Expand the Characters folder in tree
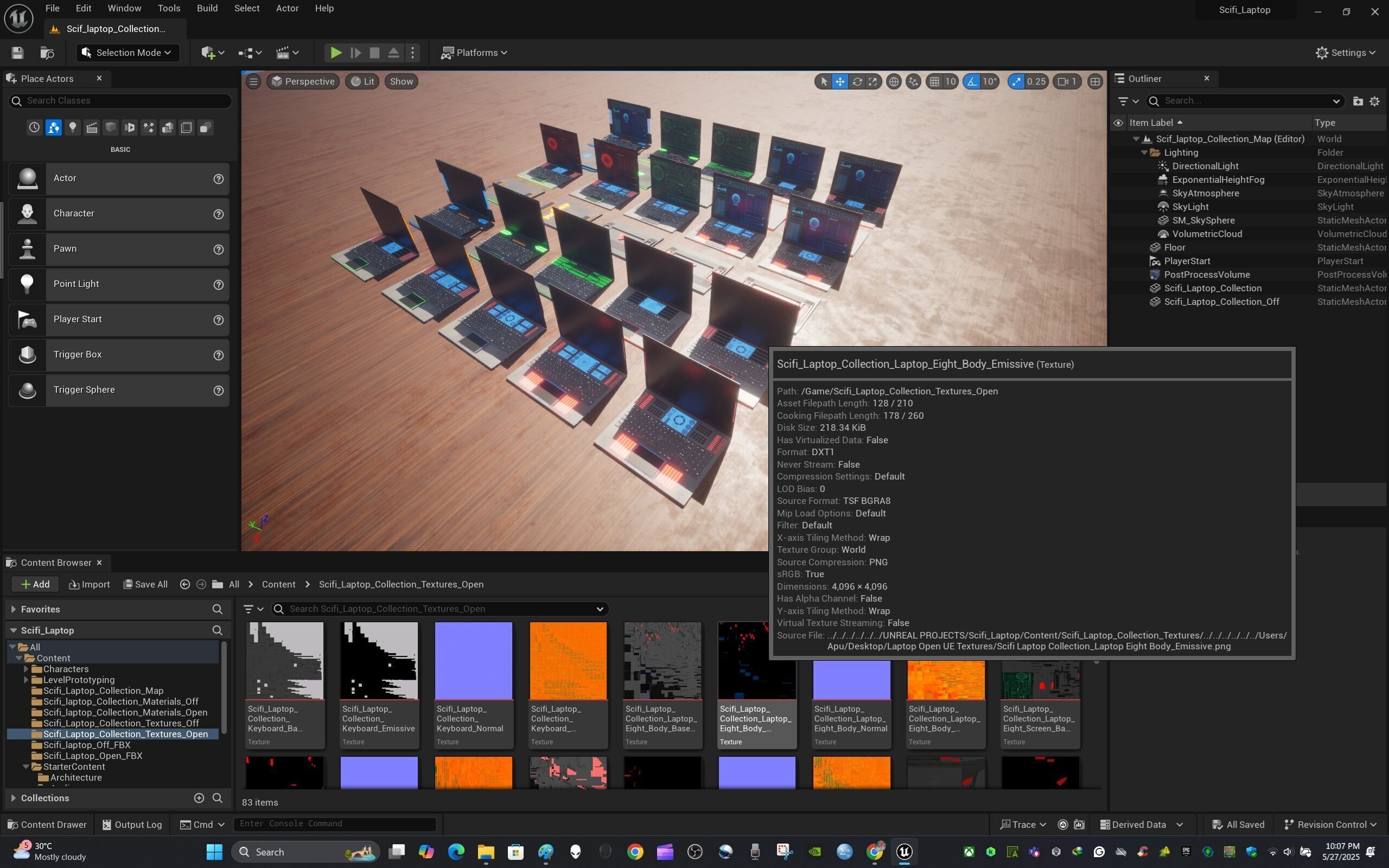 click(x=26, y=669)
